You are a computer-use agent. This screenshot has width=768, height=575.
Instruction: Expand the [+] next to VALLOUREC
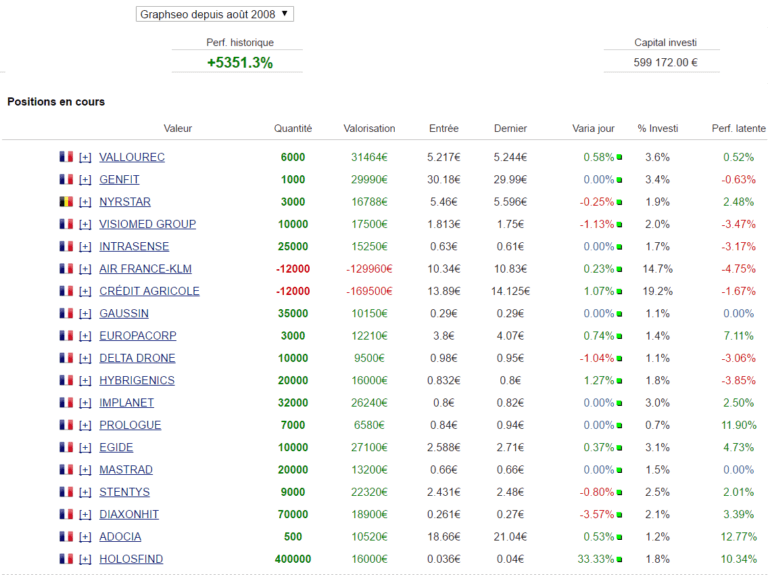click(x=85, y=157)
